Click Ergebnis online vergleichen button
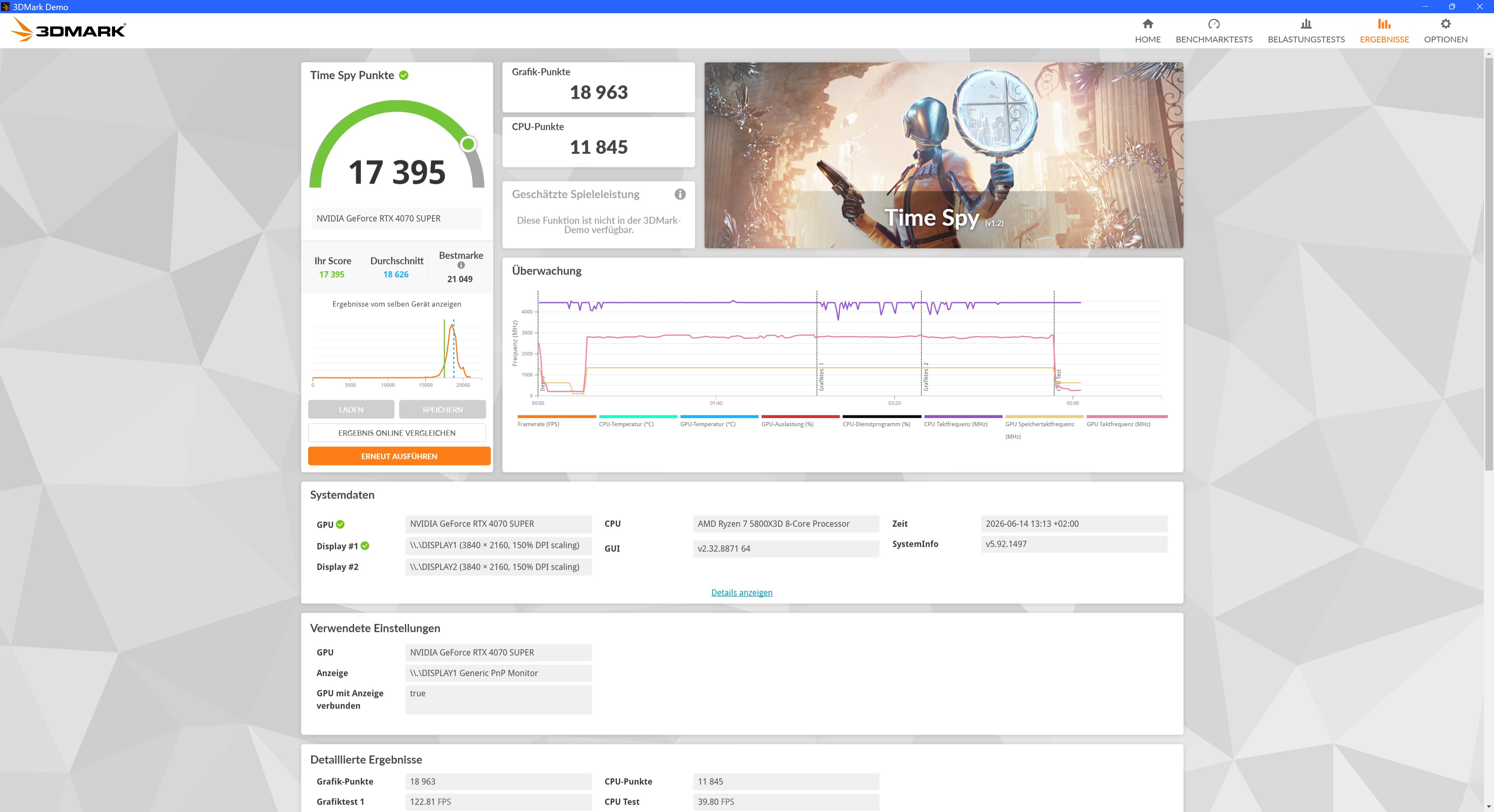 click(x=397, y=433)
